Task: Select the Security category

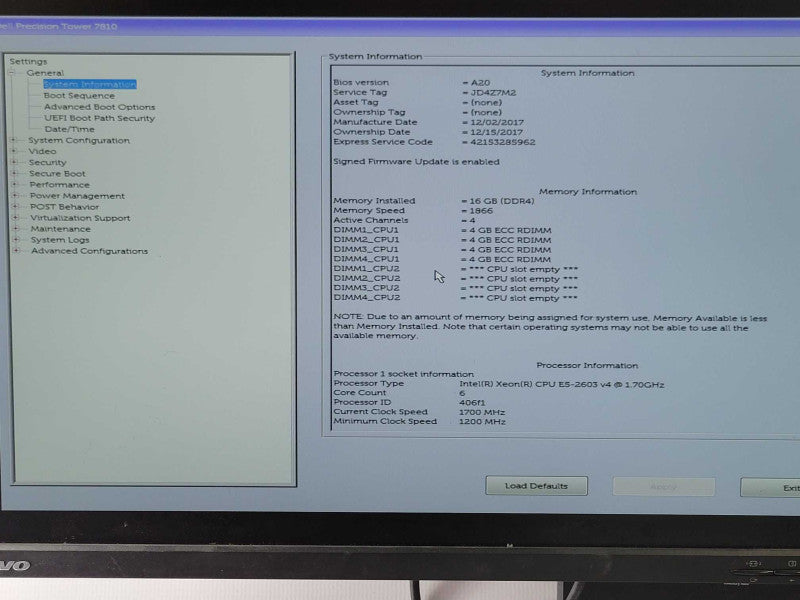Action: [x=47, y=162]
